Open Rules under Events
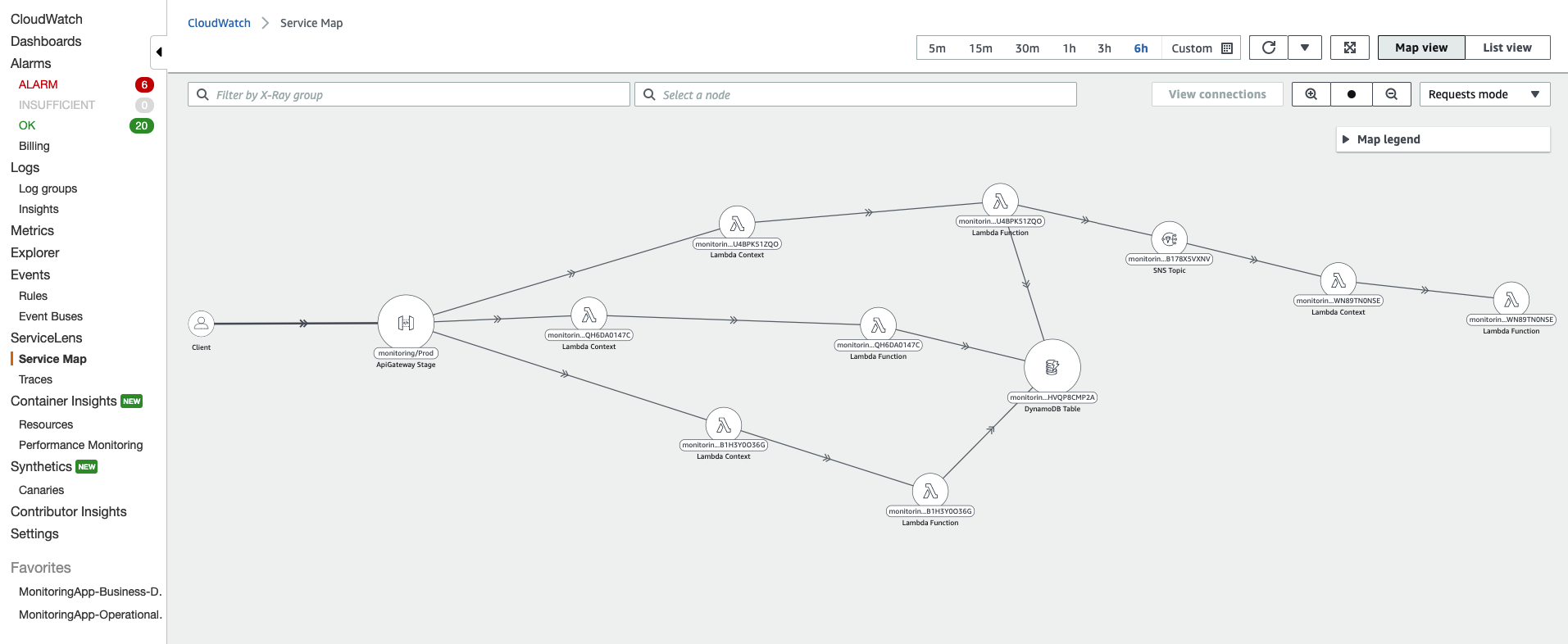This screenshot has height=644, width=1568. (x=33, y=296)
